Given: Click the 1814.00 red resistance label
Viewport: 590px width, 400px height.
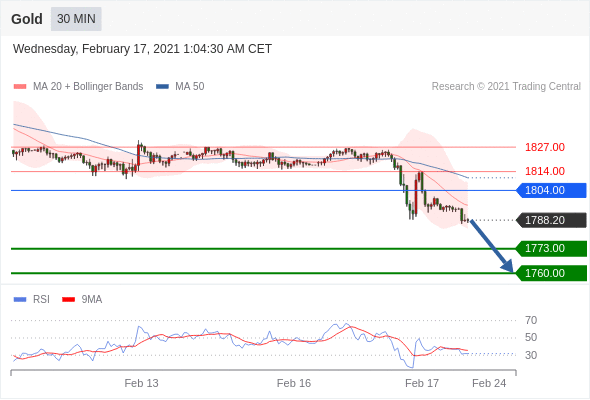Looking at the screenshot, I should [x=545, y=171].
